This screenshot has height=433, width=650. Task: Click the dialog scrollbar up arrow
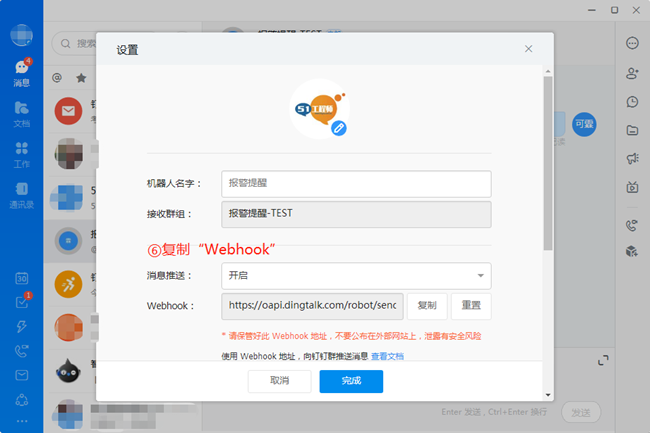tap(548, 71)
